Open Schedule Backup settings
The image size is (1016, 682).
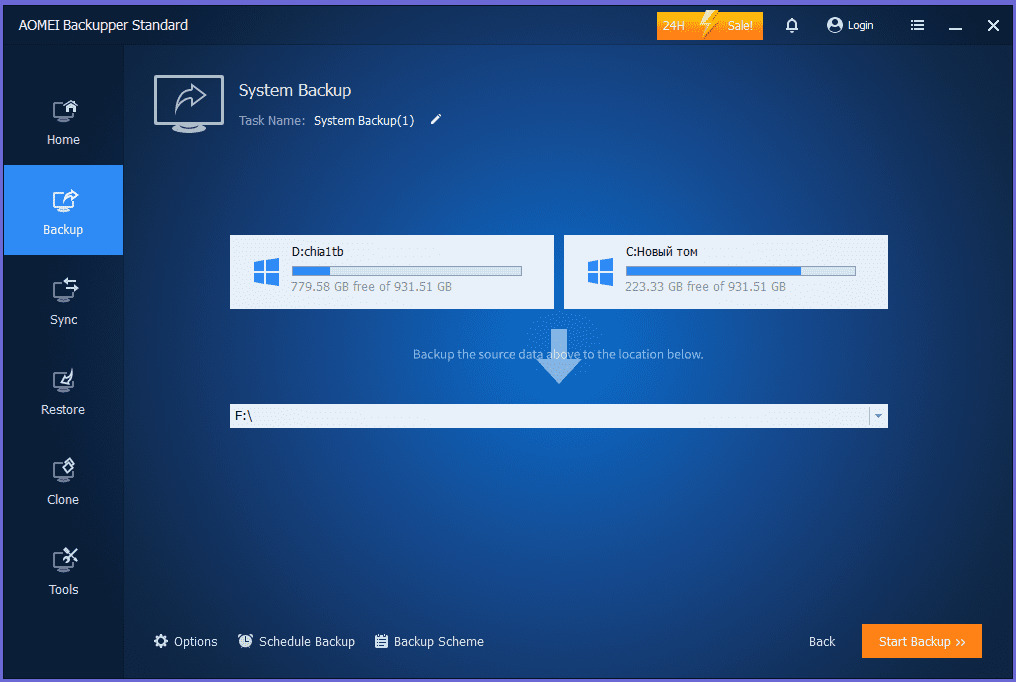click(297, 641)
